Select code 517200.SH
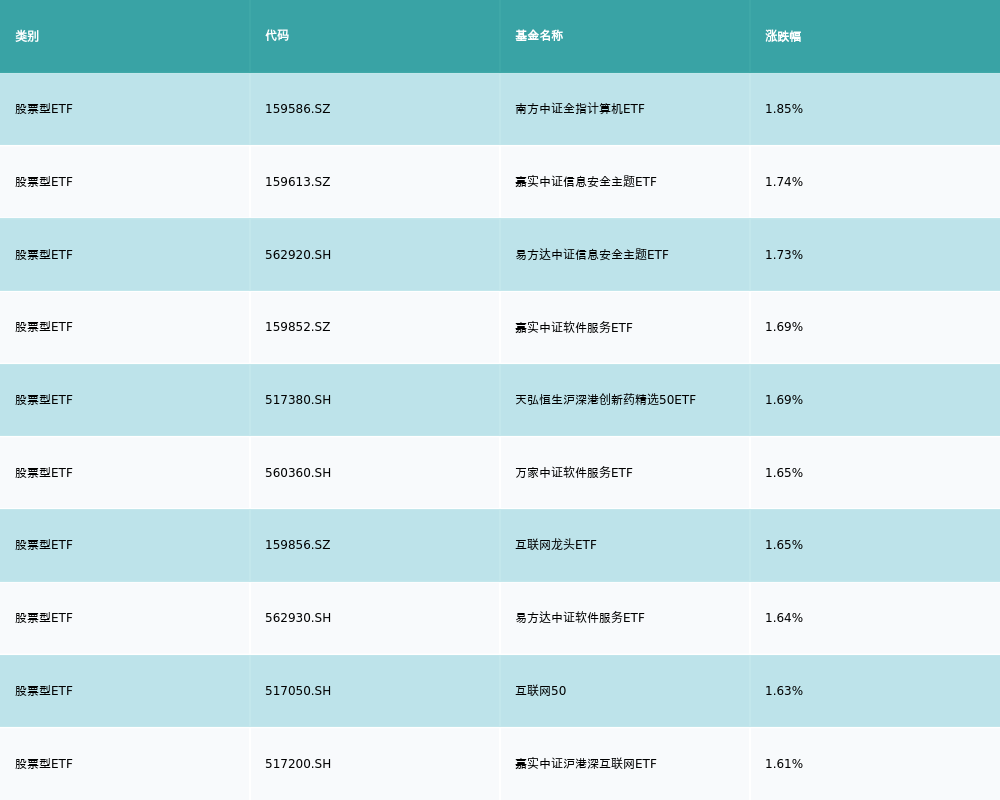Viewport: 1000px width, 800px height. tap(298, 764)
